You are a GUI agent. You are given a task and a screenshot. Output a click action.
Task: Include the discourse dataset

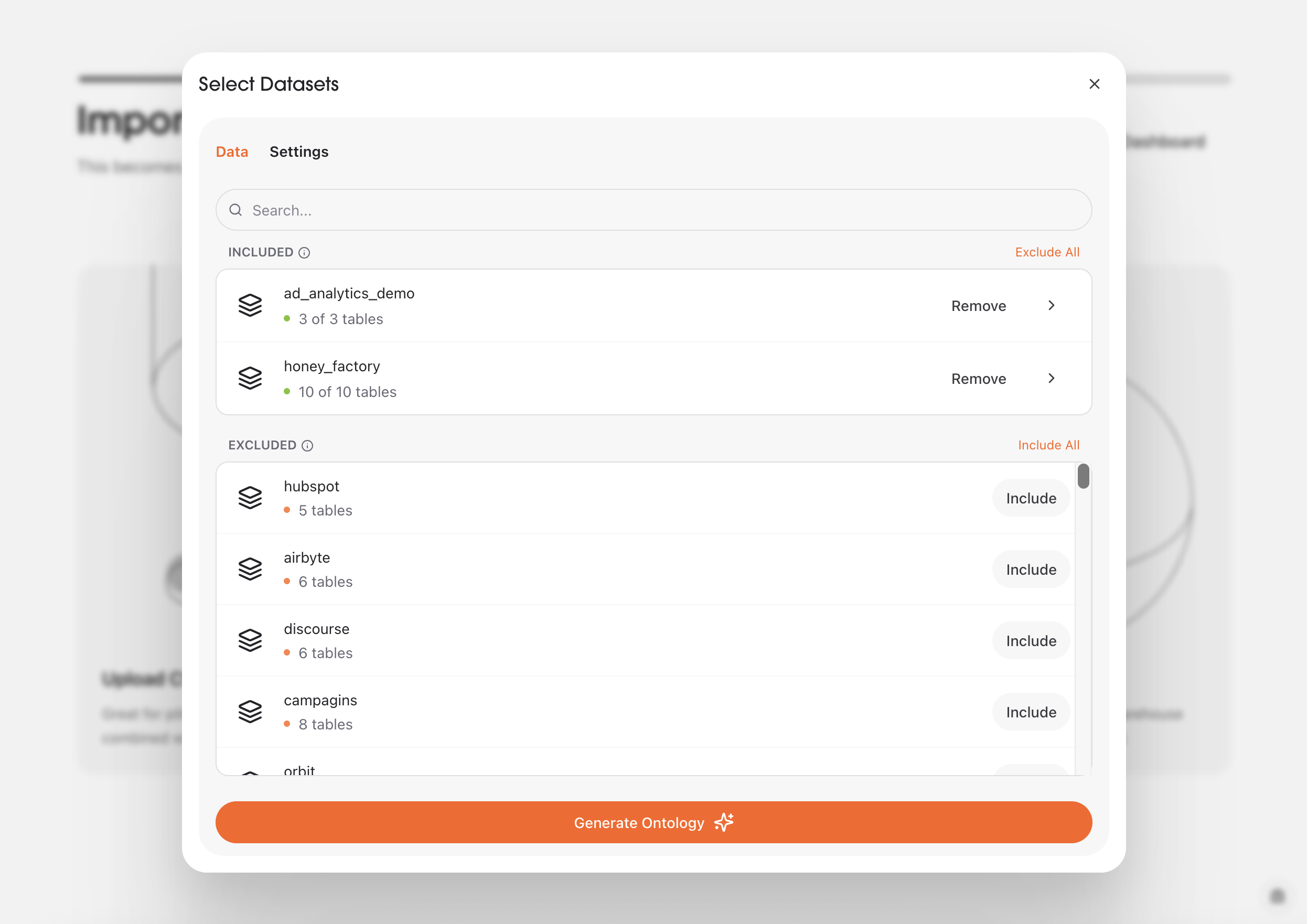pyautogui.click(x=1031, y=640)
